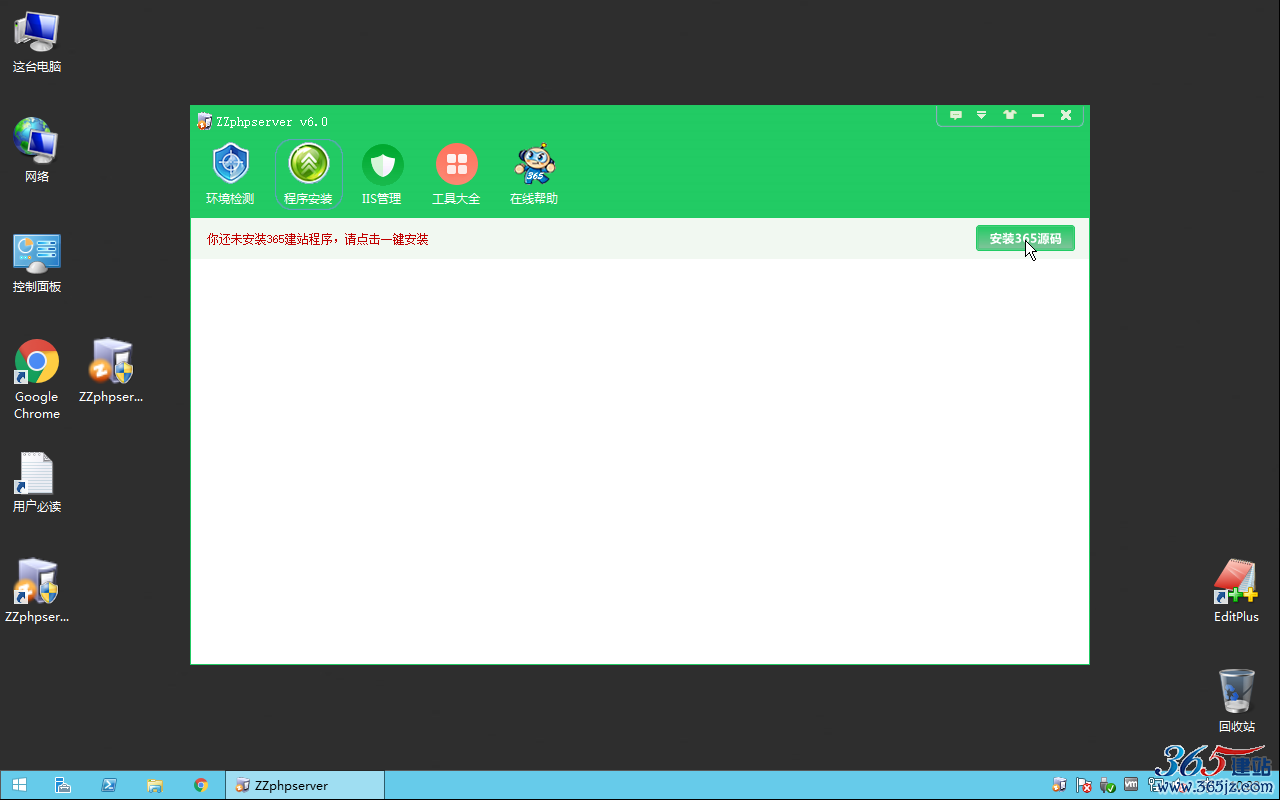Click the safely remove hardware tray icon

coord(1107,785)
